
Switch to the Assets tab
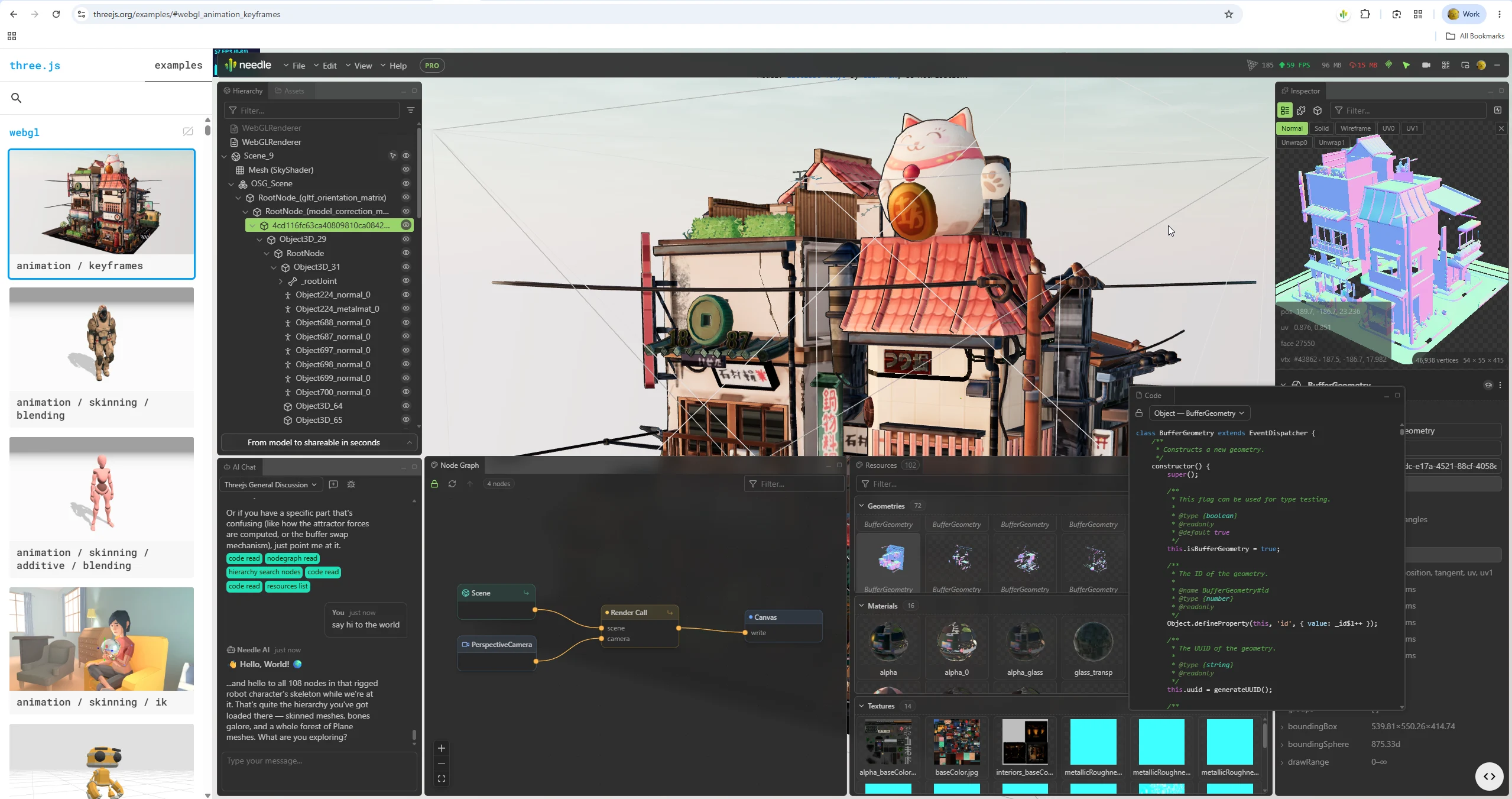(x=290, y=91)
